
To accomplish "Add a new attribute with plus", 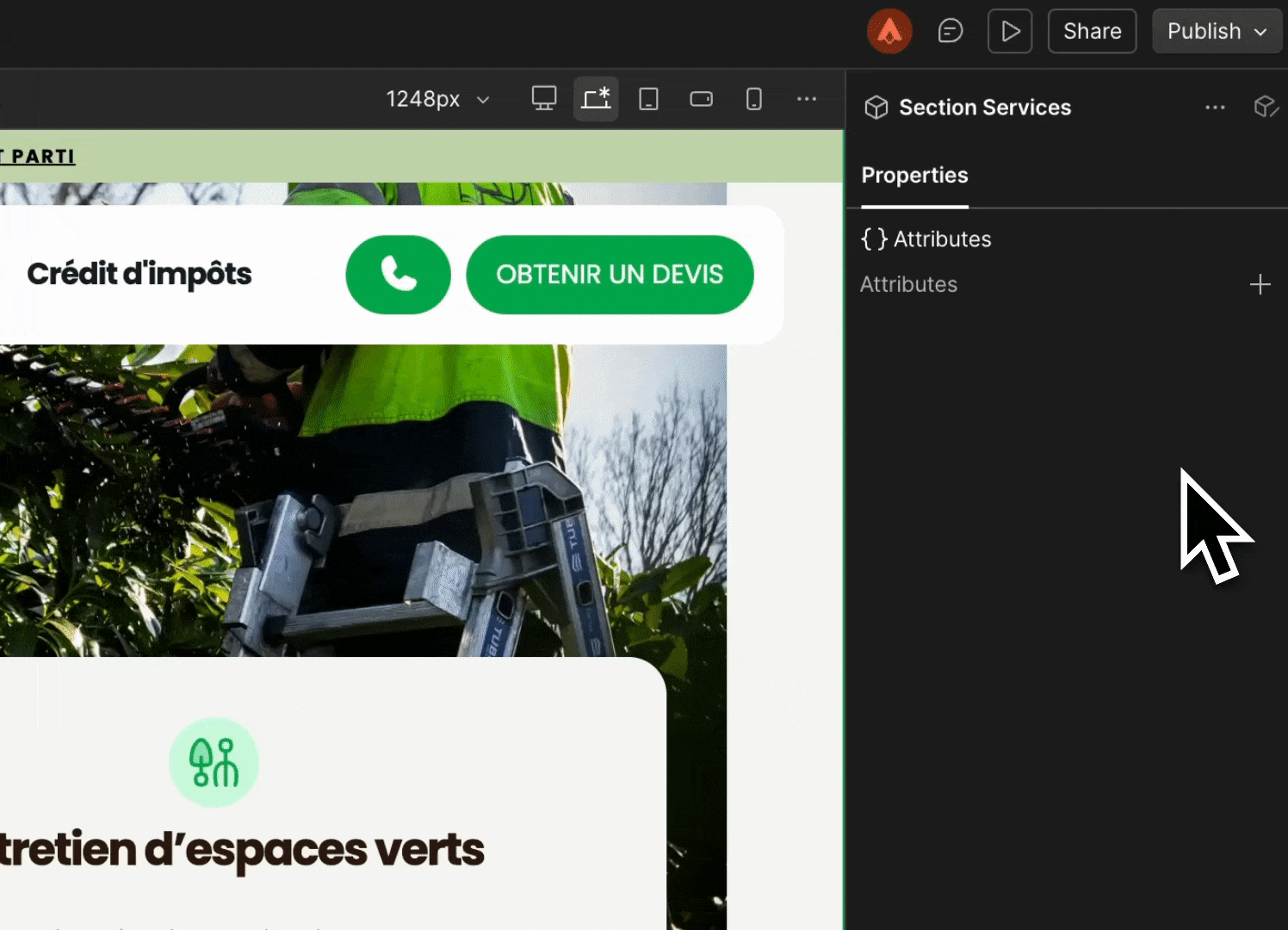I will click(x=1260, y=284).
